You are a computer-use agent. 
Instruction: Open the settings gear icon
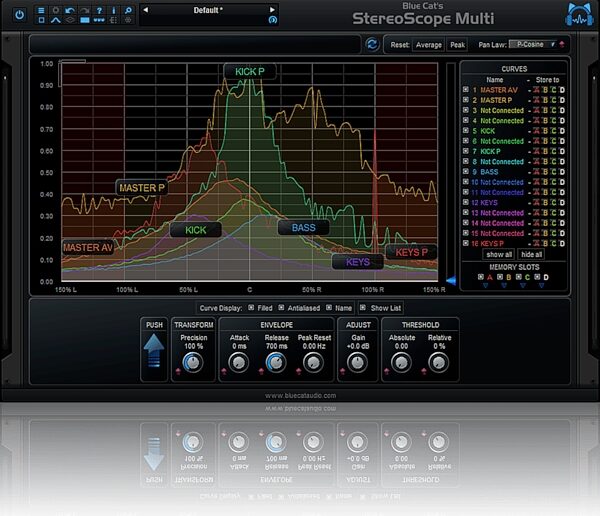tap(56, 10)
